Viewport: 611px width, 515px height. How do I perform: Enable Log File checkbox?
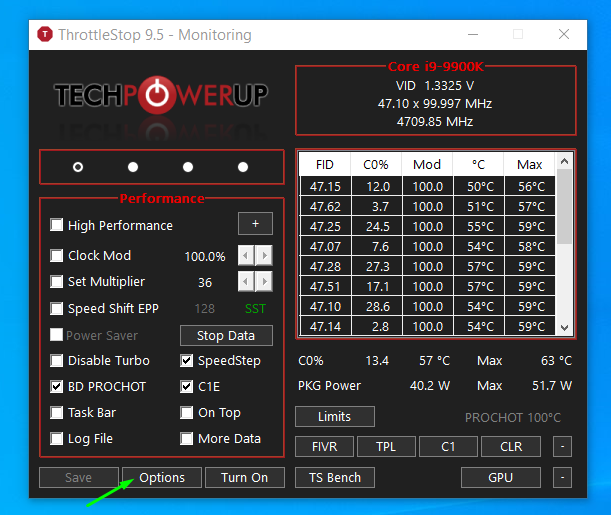(57, 439)
